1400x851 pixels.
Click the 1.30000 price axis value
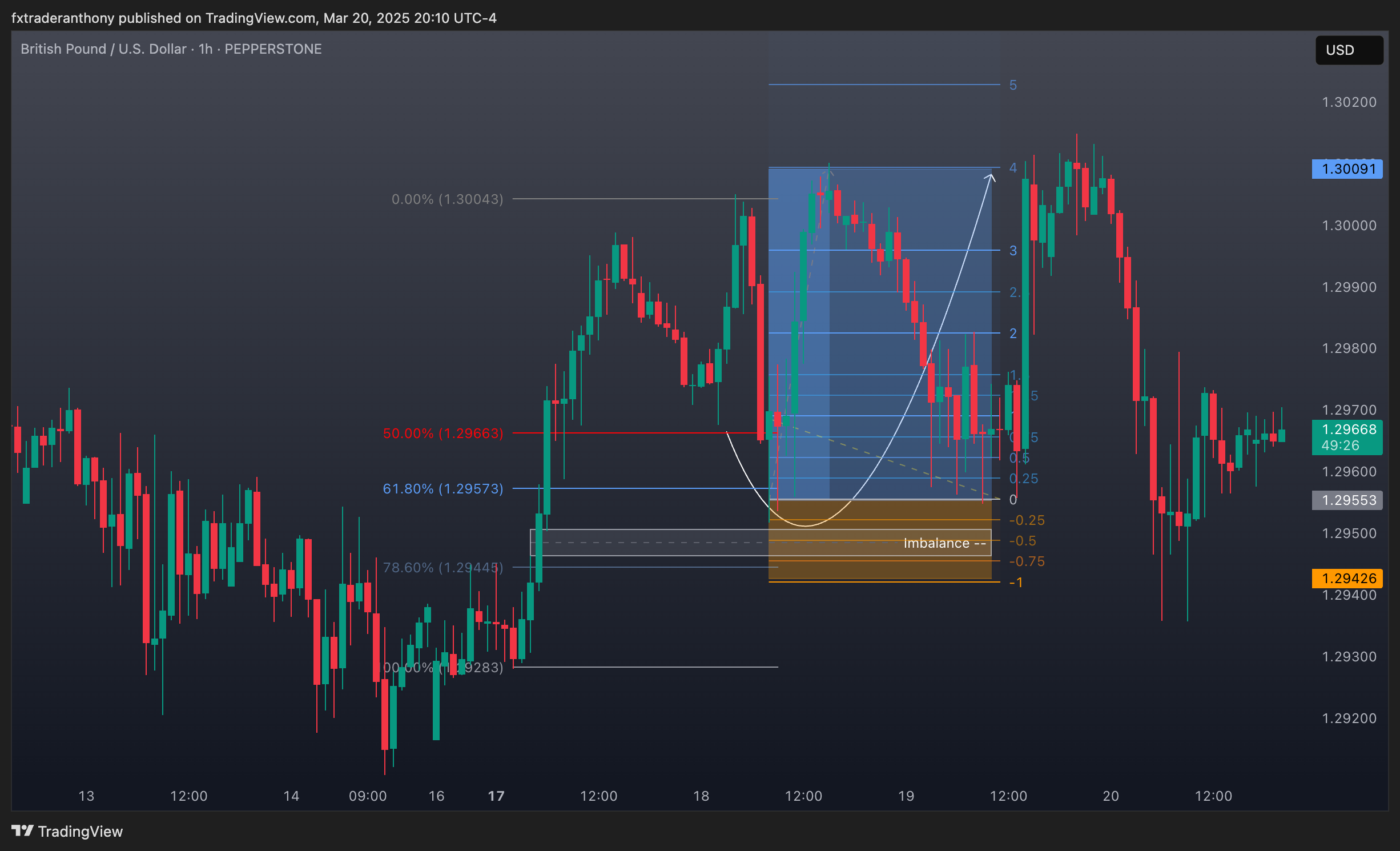click(x=1349, y=226)
